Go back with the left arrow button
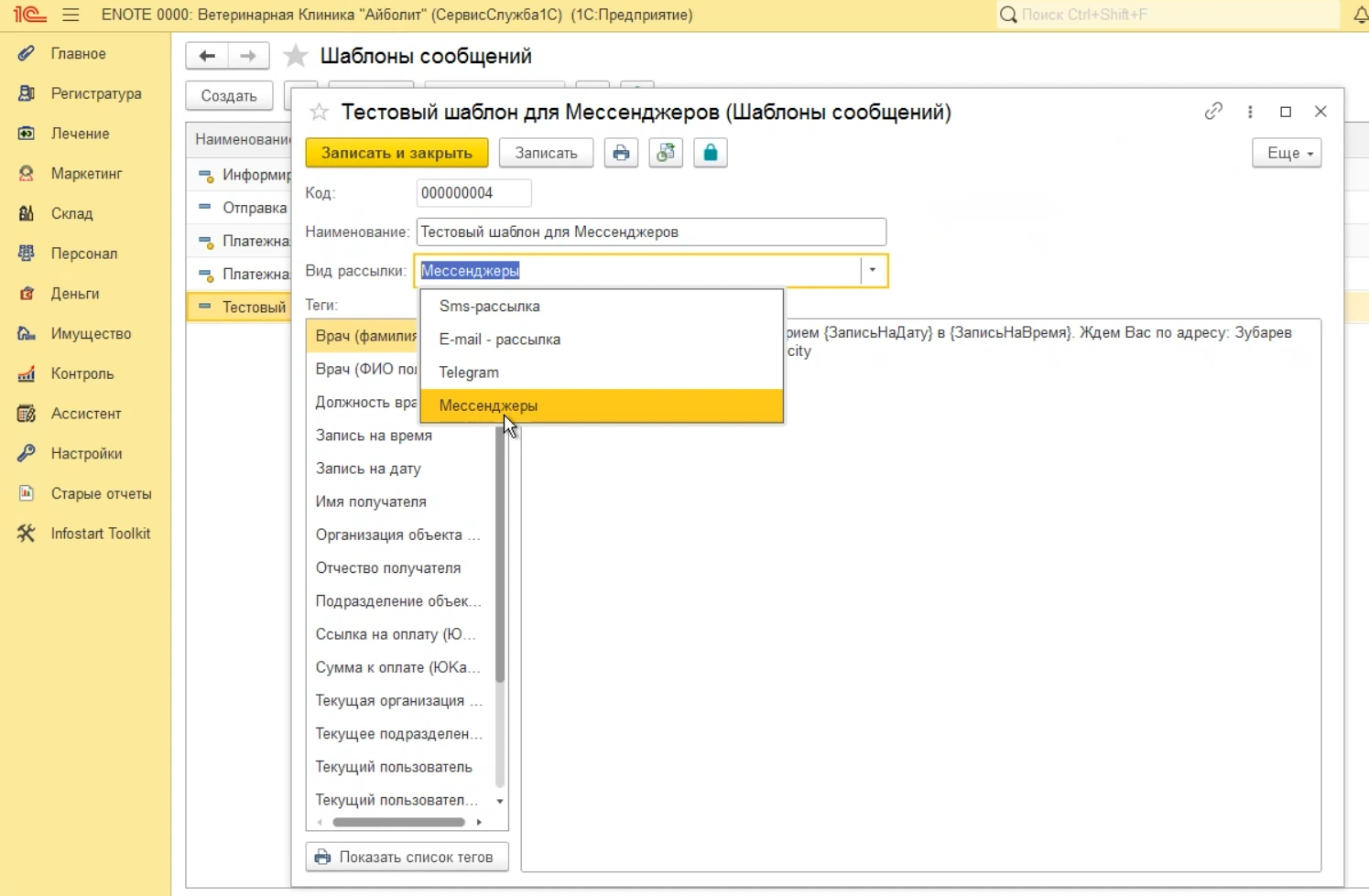Viewport: 1369px width, 896px height. 207,56
